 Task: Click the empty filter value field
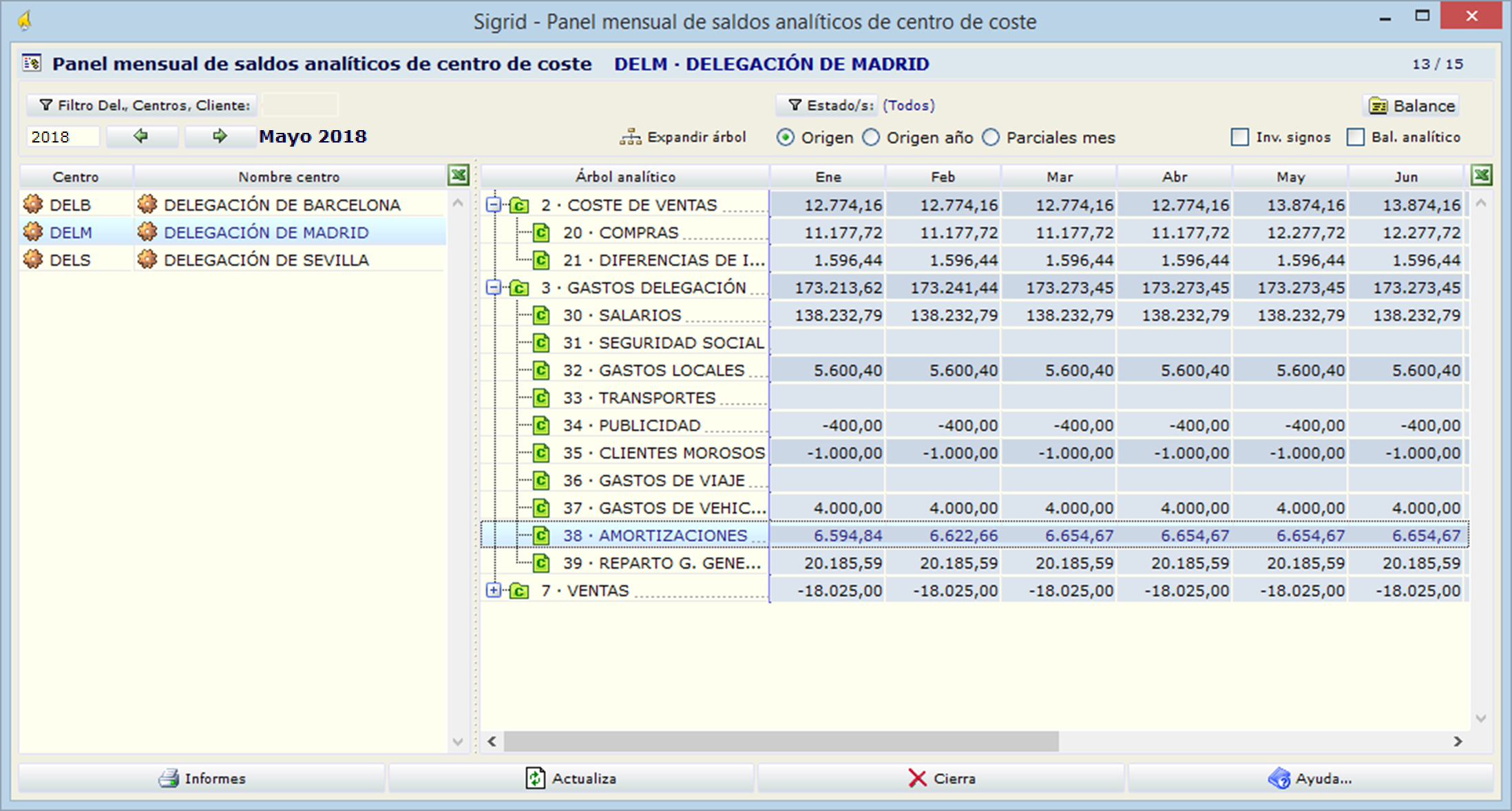(x=300, y=105)
